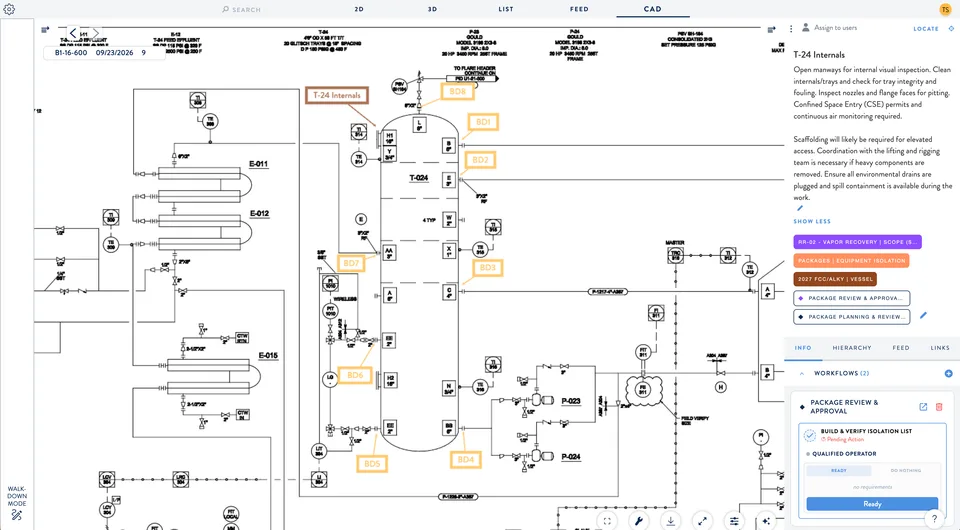The width and height of the screenshot is (960, 530).
Task: Click the Package Planning & Review... tag
Action: pos(852,316)
